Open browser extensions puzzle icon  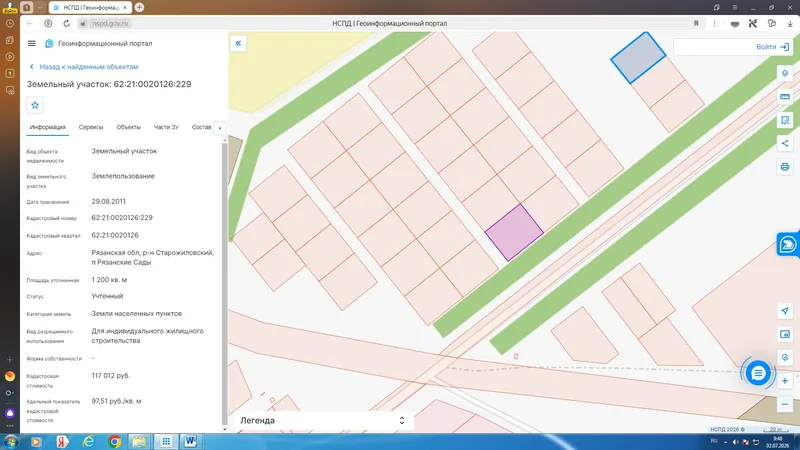[x=771, y=23]
